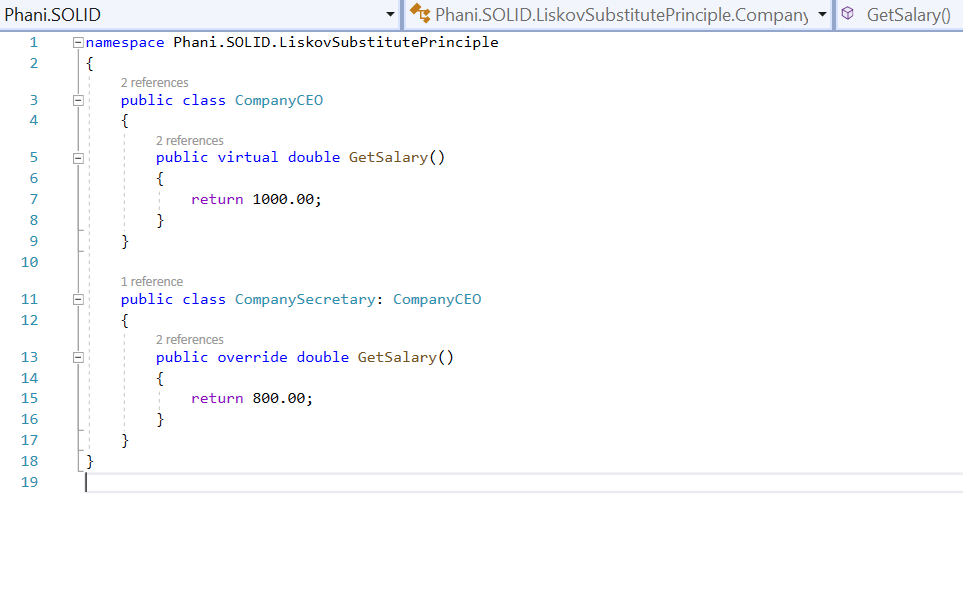Open the class type navigation dropdown arrow
Screen dimensions: 963x602
click(x=822, y=15)
